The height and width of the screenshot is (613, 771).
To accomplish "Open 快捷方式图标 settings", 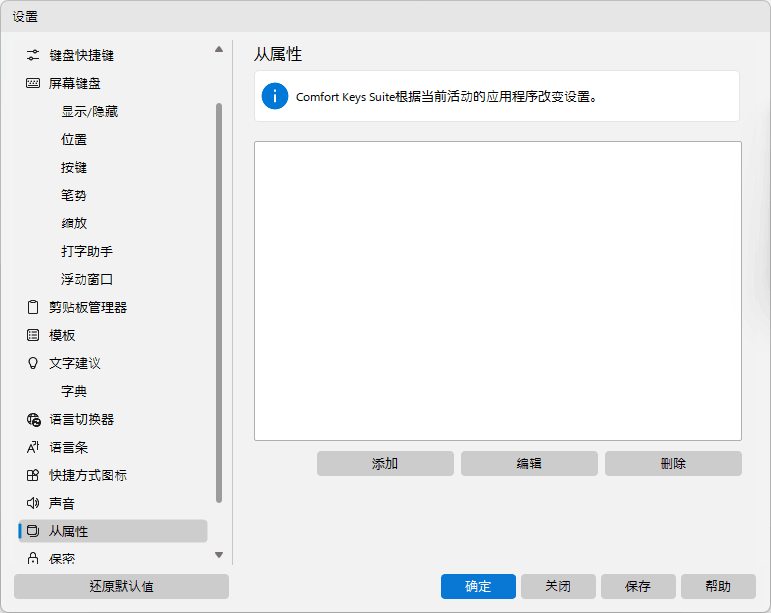I will coord(113,475).
